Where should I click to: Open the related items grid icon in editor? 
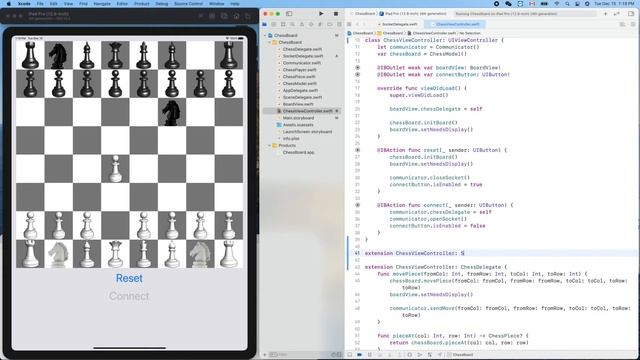pos(349,24)
